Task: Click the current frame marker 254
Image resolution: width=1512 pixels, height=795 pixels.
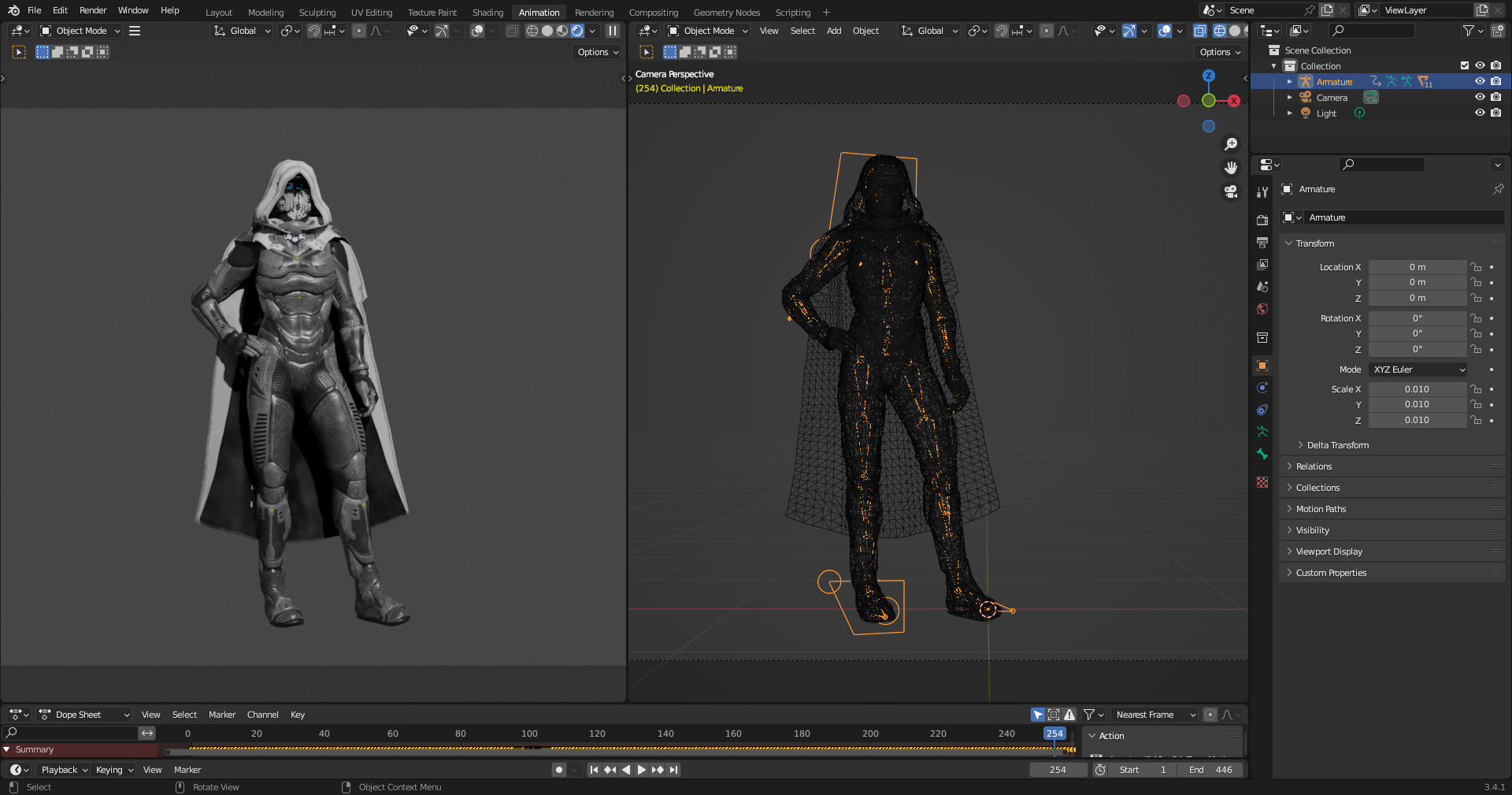Action: click(1054, 734)
